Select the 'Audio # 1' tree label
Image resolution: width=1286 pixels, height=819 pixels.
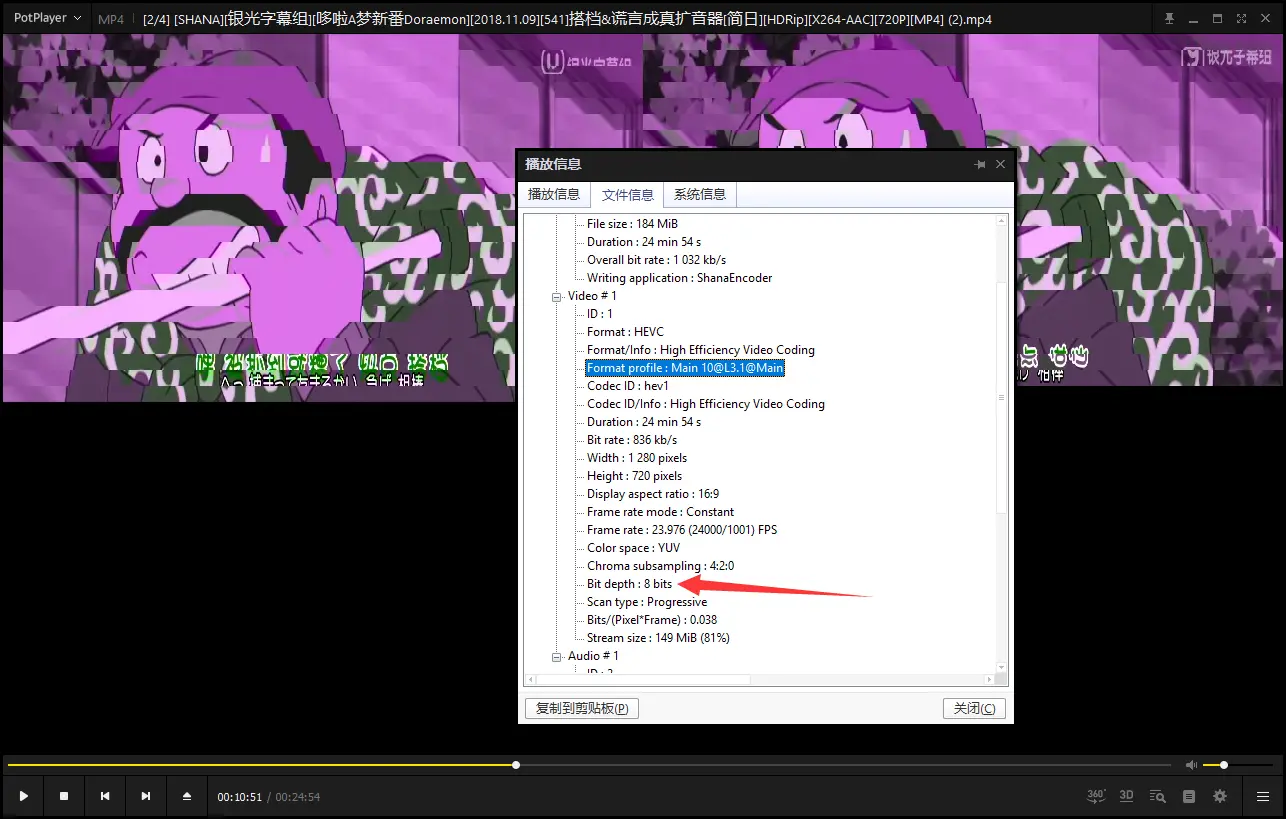593,656
